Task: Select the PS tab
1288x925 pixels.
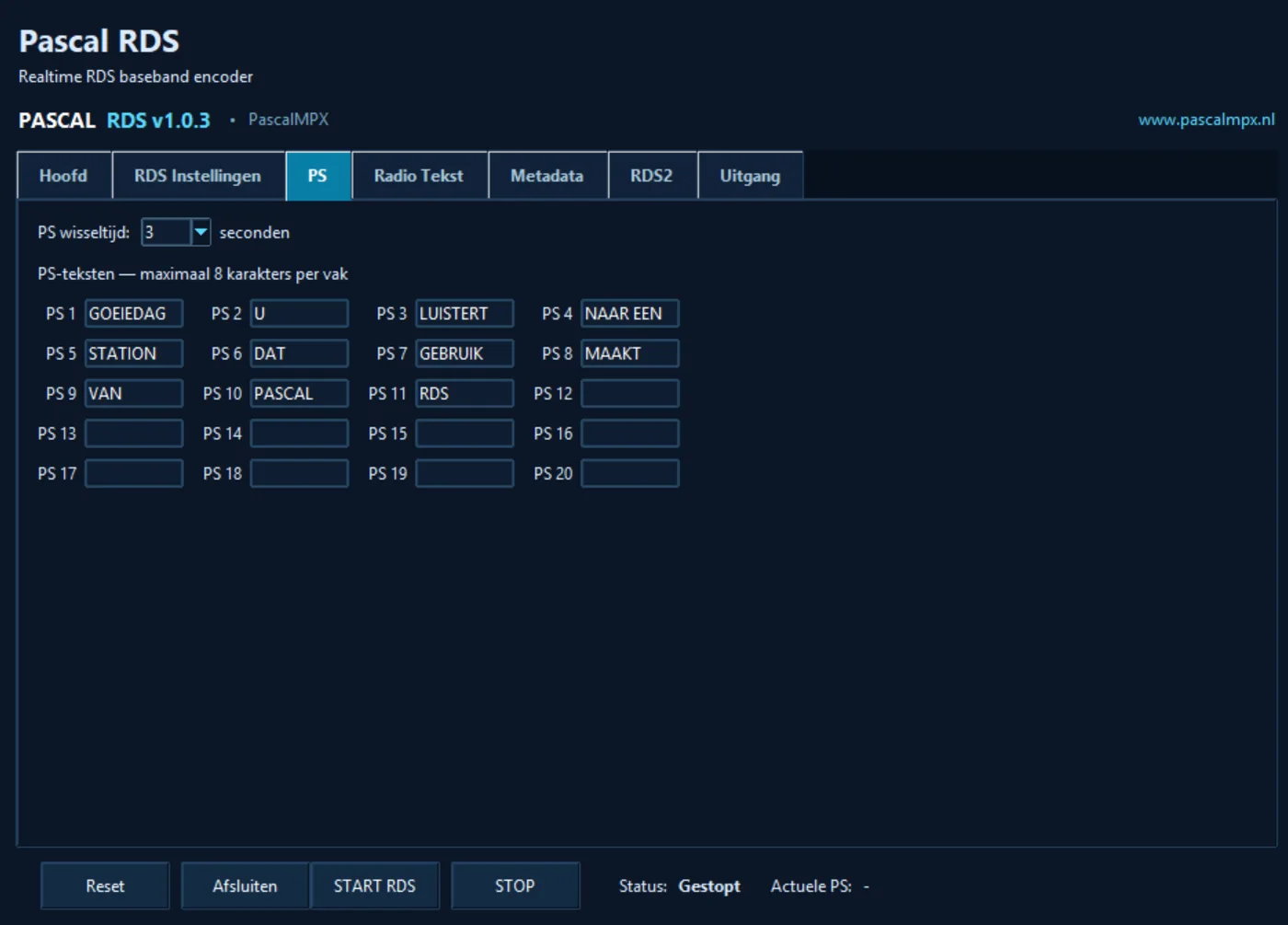Action: click(x=317, y=176)
